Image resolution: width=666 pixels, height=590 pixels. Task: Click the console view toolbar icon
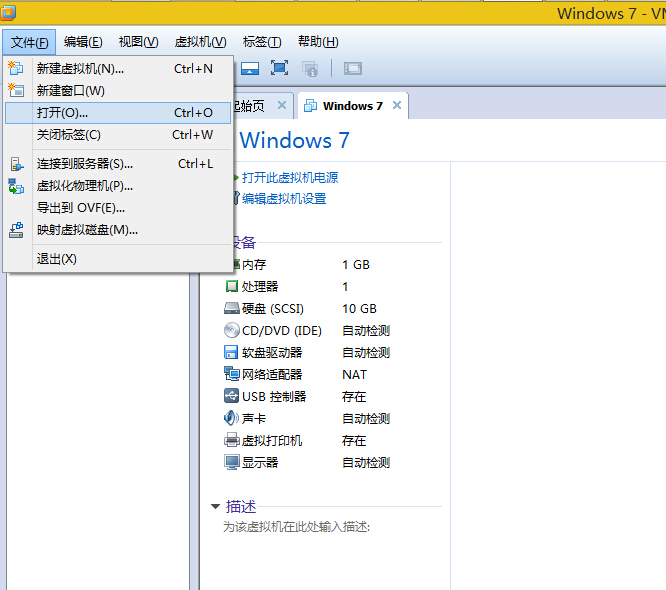250,68
